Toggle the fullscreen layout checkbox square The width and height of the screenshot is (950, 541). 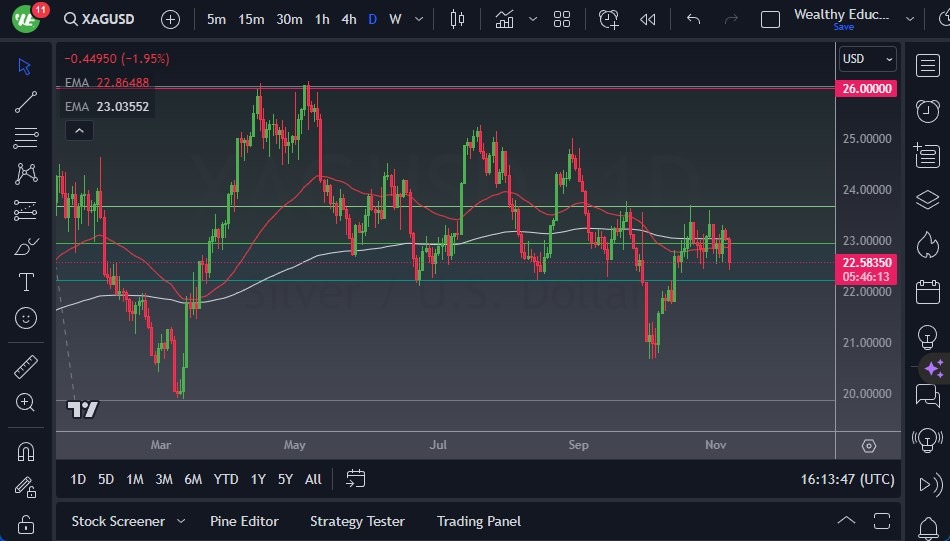coord(770,19)
